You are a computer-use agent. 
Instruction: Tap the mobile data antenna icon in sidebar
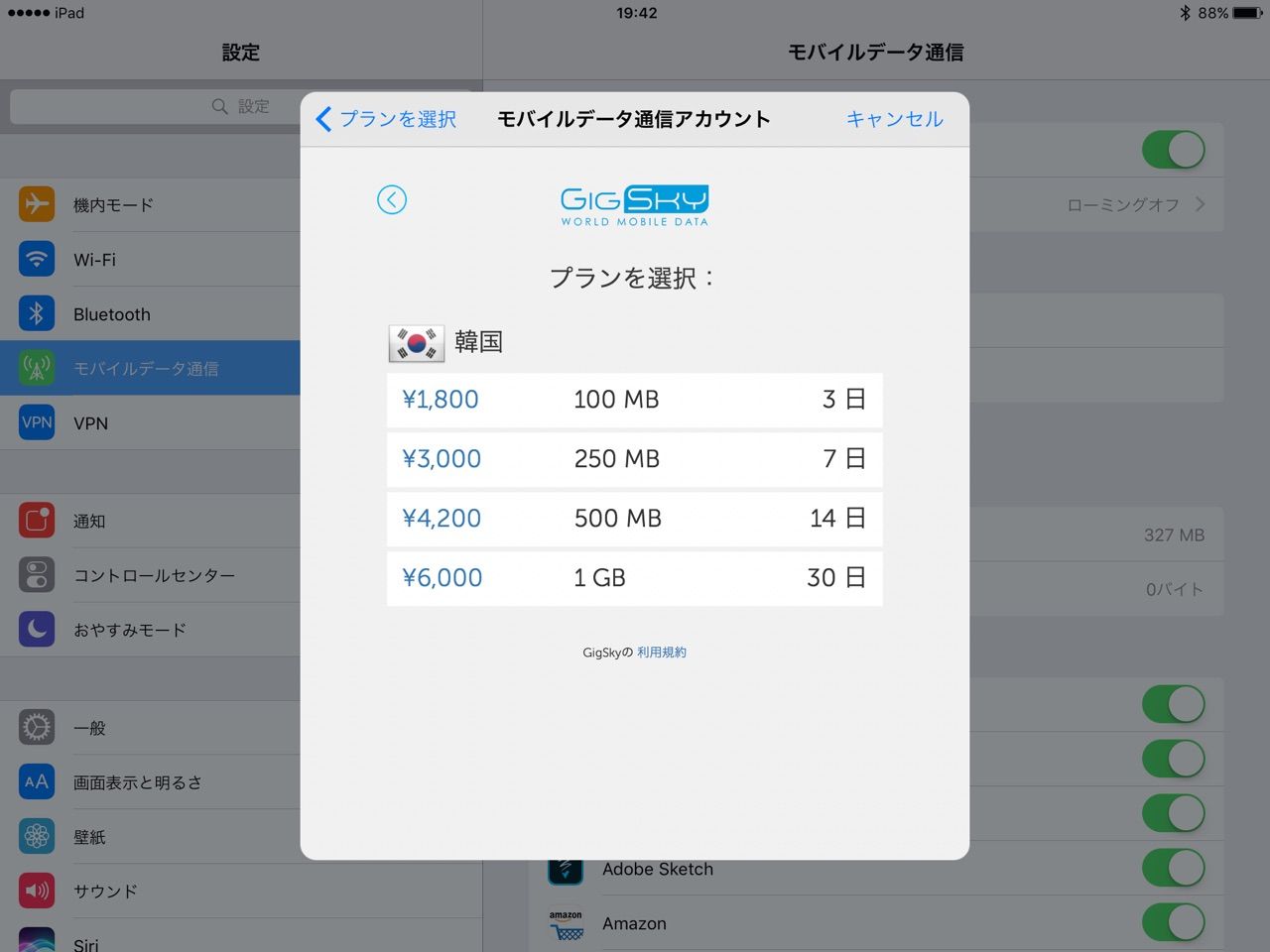point(37,368)
